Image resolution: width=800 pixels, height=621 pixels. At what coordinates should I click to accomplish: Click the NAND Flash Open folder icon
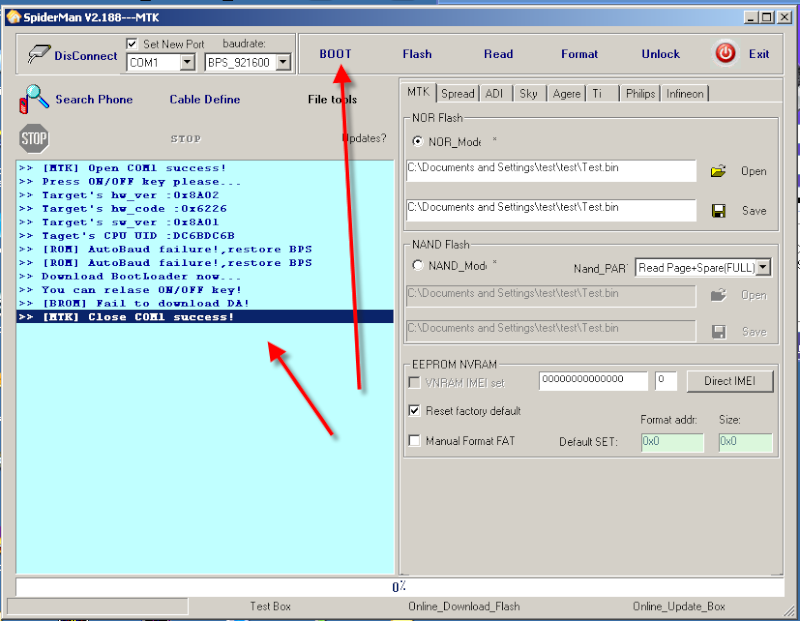point(718,295)
